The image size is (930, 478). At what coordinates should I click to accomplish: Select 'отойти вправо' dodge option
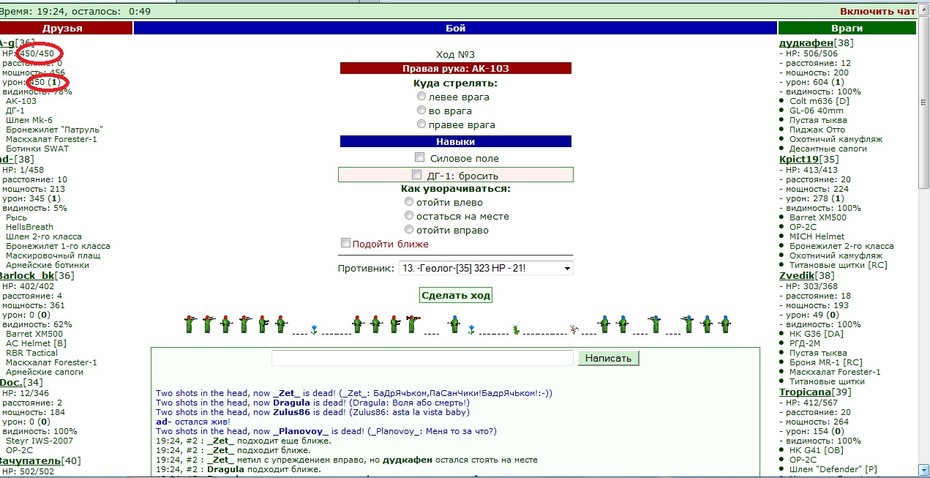coord(409,230)
